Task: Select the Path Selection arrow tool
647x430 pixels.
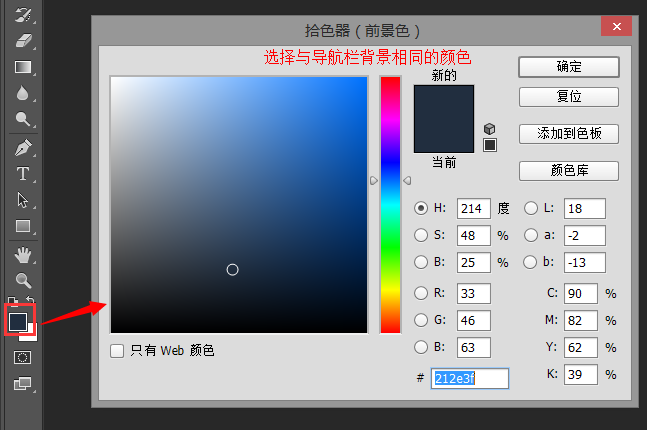Action: click(x=23, y=200)
